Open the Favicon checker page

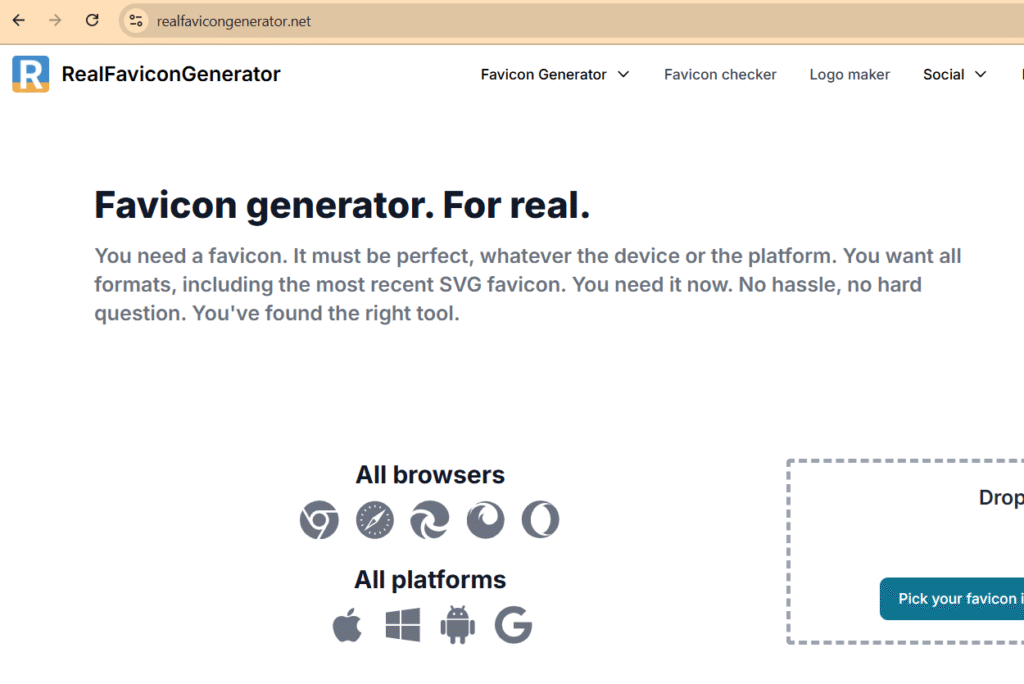click(x=720, y=74)
